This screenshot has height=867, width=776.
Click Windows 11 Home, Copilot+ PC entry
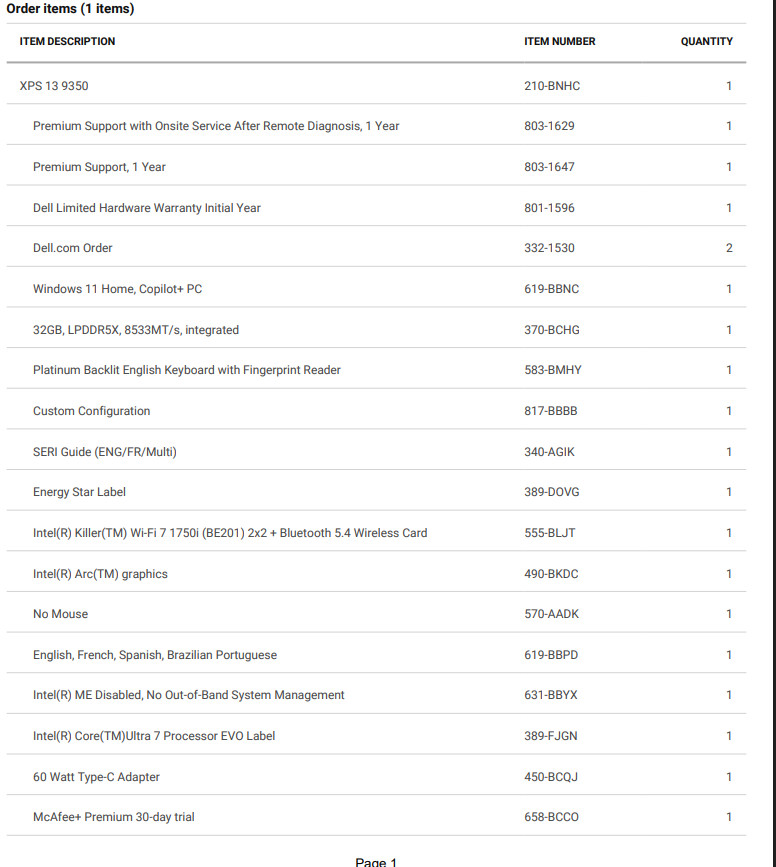(x=117, y=289)
